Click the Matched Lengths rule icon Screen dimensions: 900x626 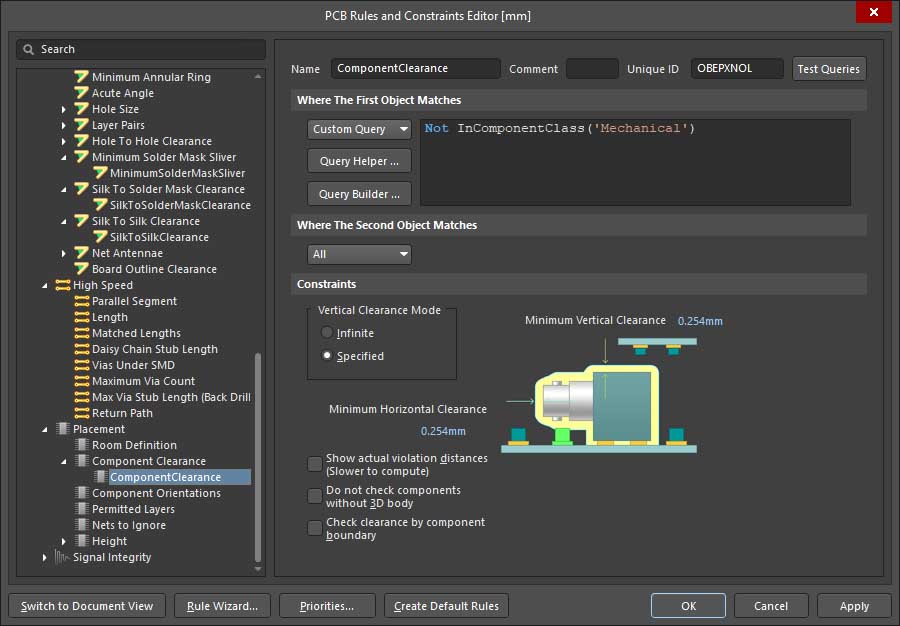click(x=81, y=333)
